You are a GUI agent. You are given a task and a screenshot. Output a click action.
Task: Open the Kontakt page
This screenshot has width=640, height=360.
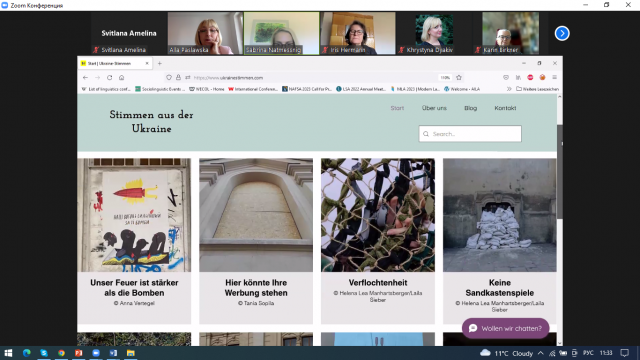[505, 108]
